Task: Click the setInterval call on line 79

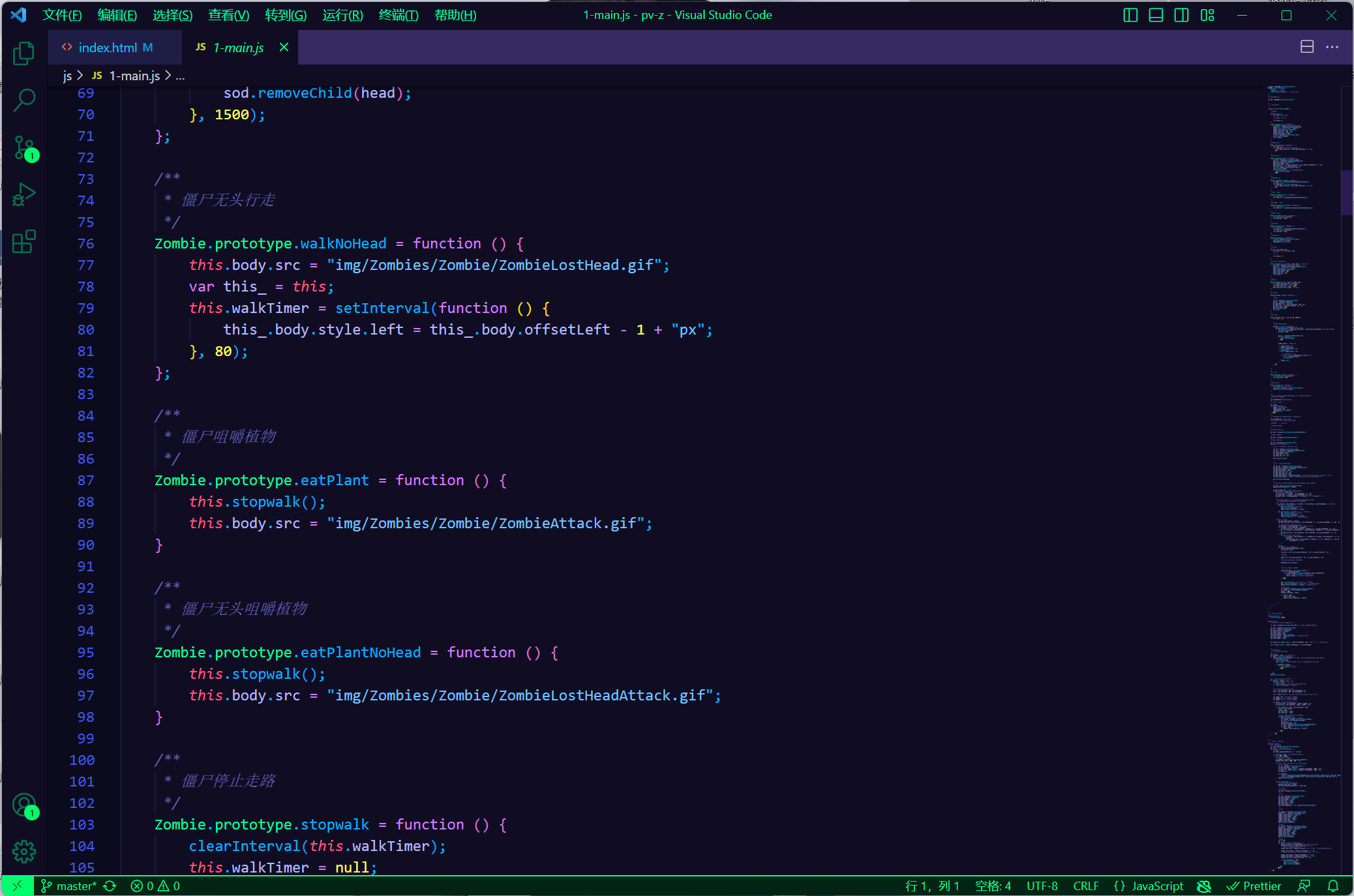Action: tap(382, 308)
